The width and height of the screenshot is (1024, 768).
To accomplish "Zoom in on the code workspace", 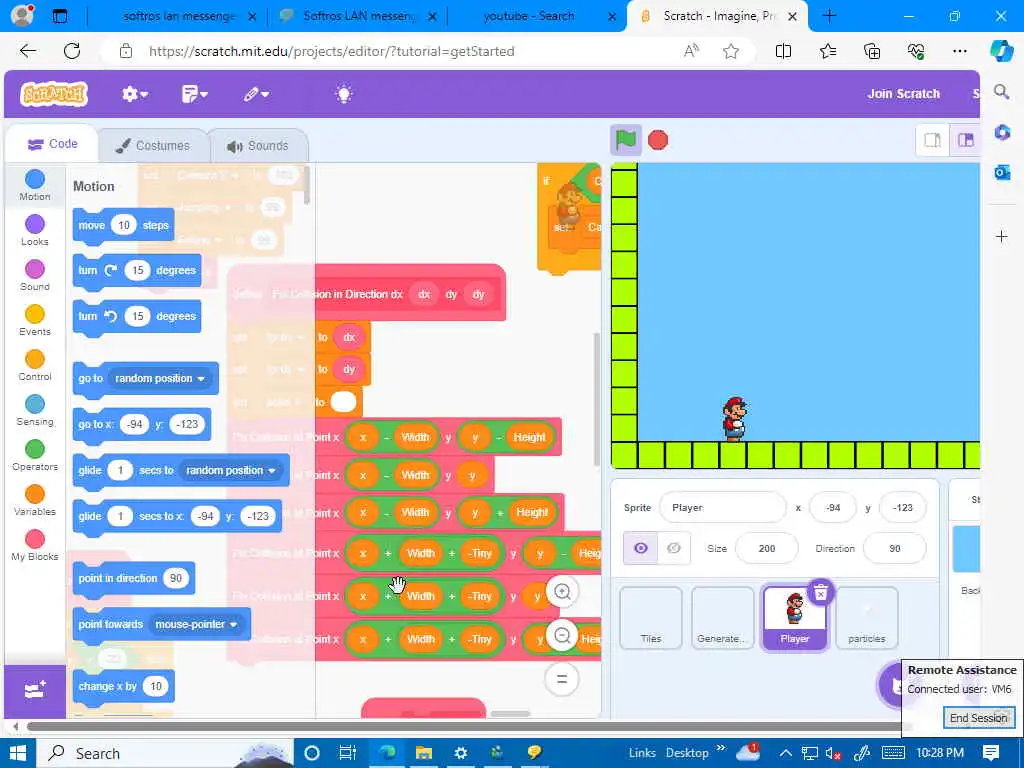I will (562, 592).
